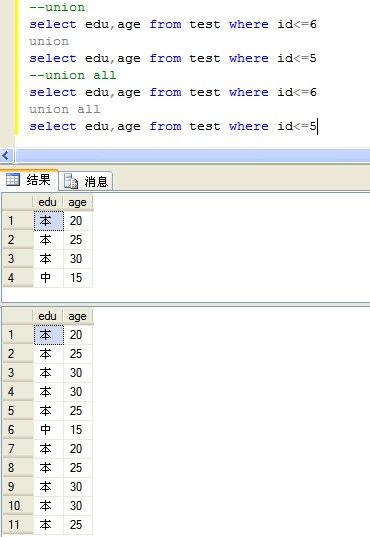This screenshot has height=537, width=370.
Task: Select row 11 header in second grid
Action: point(18,525)
